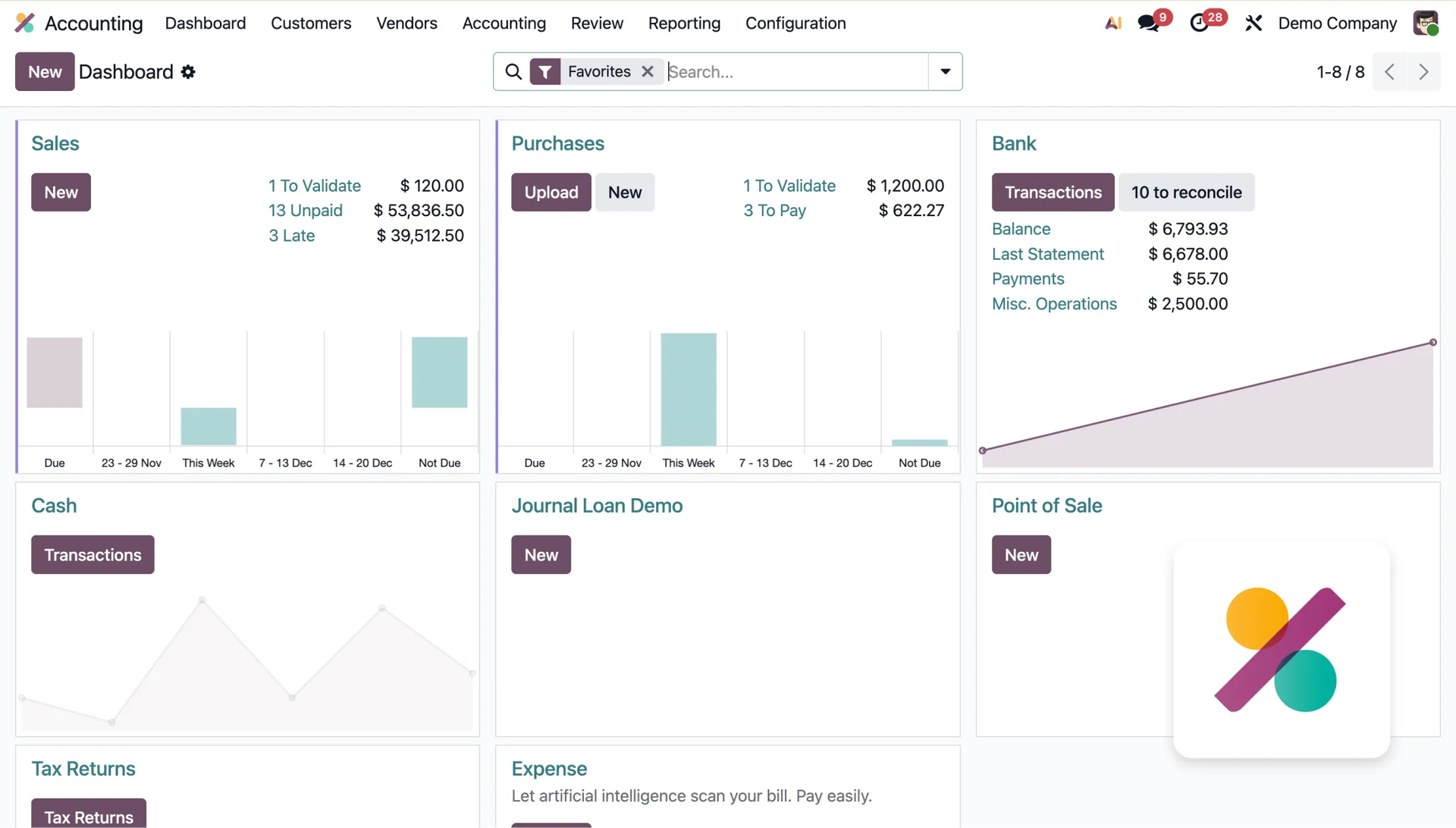Image resolution: width=1456 pixels, height=828 pixels.
Task: Click Transactions button in Bank card
Action: [x=1053, y=193]
